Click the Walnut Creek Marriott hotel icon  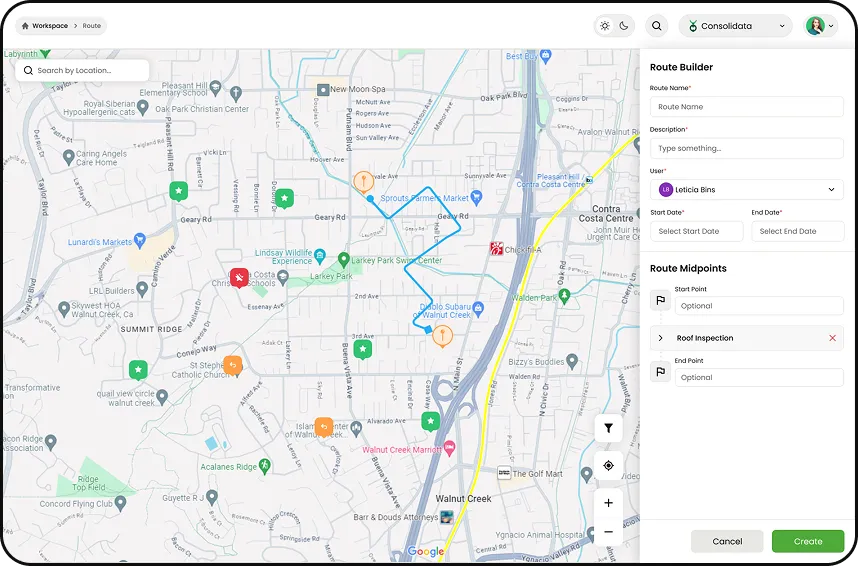click(x=449, y=448)
